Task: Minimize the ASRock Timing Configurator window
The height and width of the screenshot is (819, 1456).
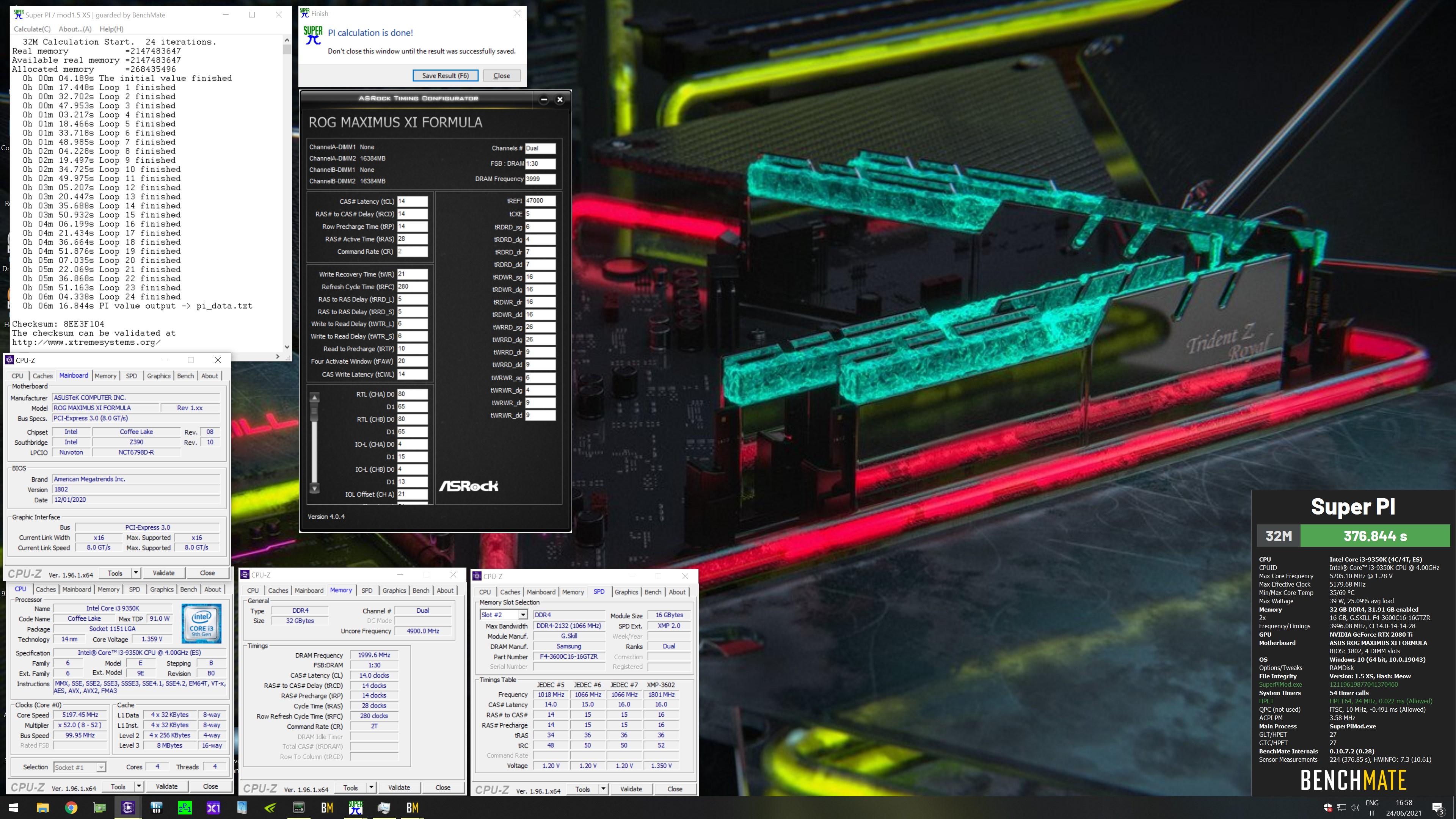Action: pyautogui.click(x=544, y=99)
